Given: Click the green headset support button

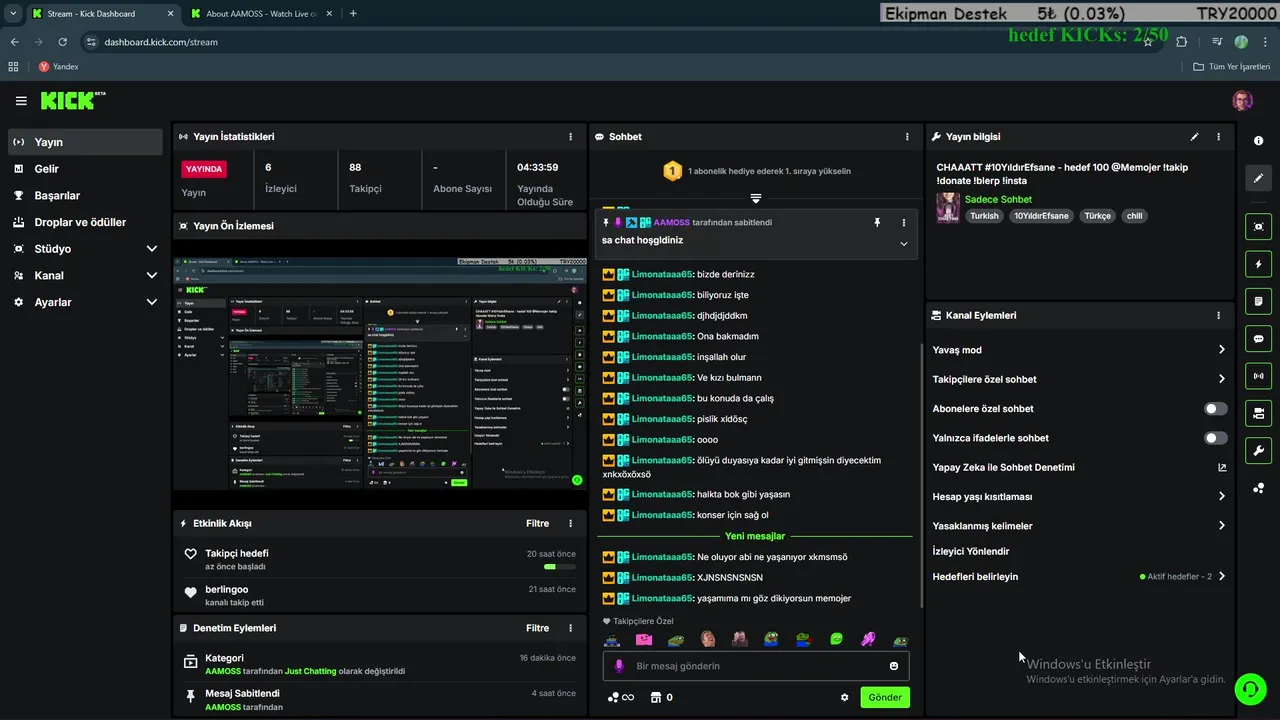Looking at the screenshot, I should click(x=1249, y=688).
